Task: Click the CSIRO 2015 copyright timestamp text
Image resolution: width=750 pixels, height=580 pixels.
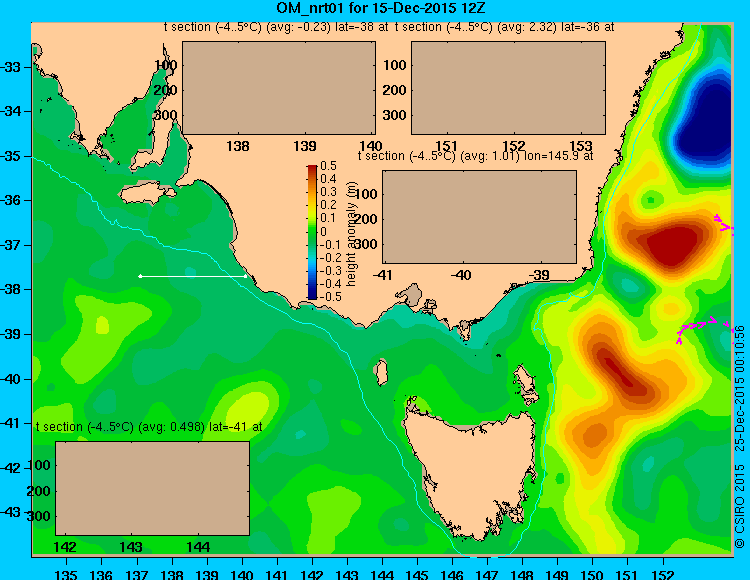Action: pos(739,437)
